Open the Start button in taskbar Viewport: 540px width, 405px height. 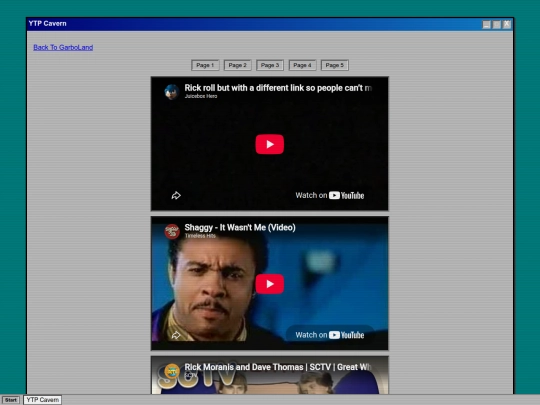click(x=11, y=400)
